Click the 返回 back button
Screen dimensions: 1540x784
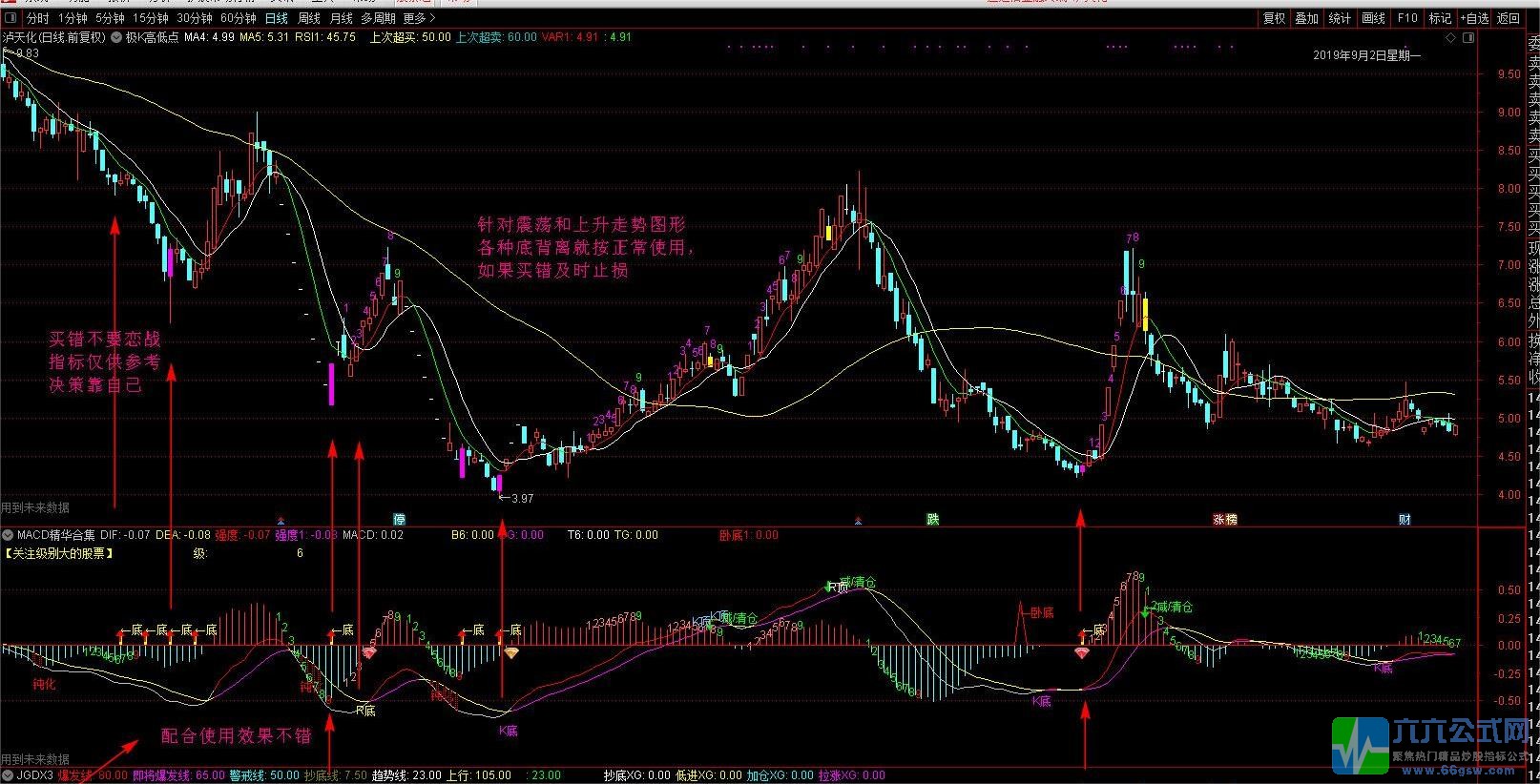(1508, 18)
